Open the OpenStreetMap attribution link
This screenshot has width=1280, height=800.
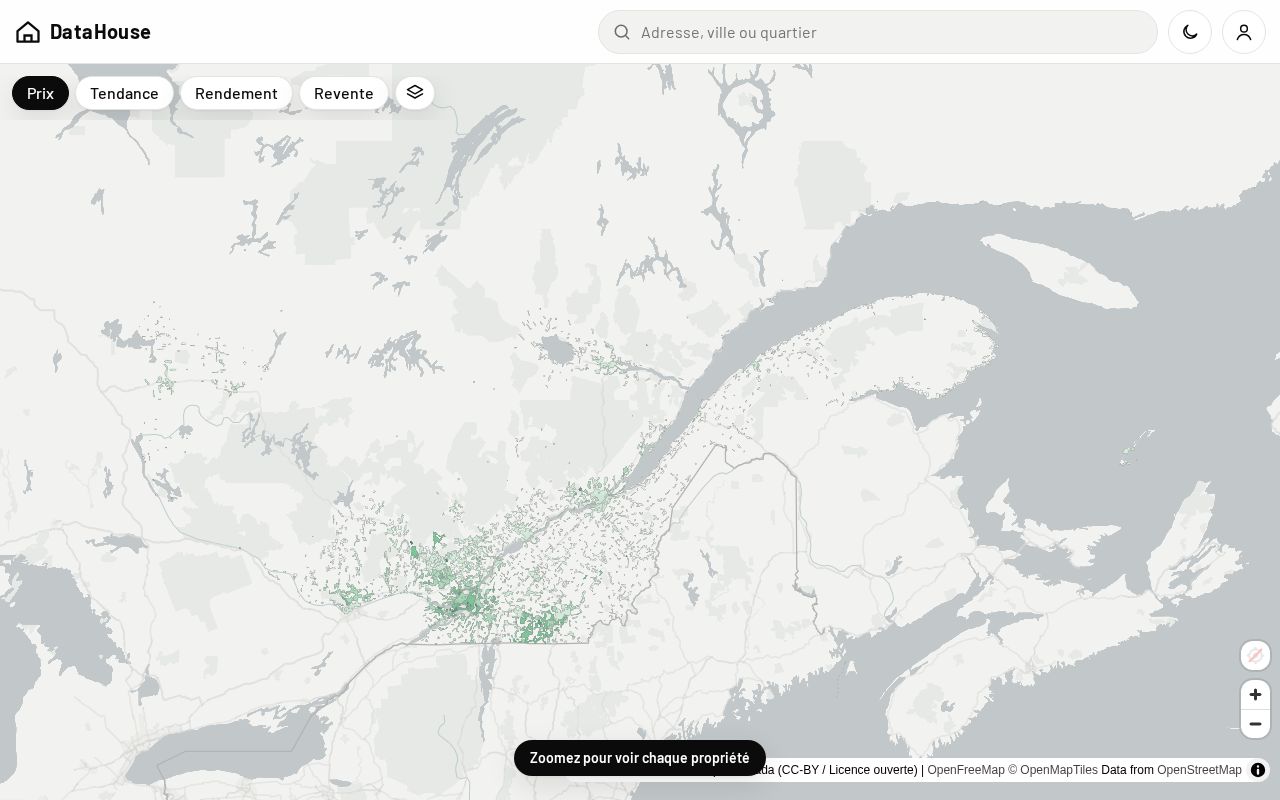point(1199,770)
